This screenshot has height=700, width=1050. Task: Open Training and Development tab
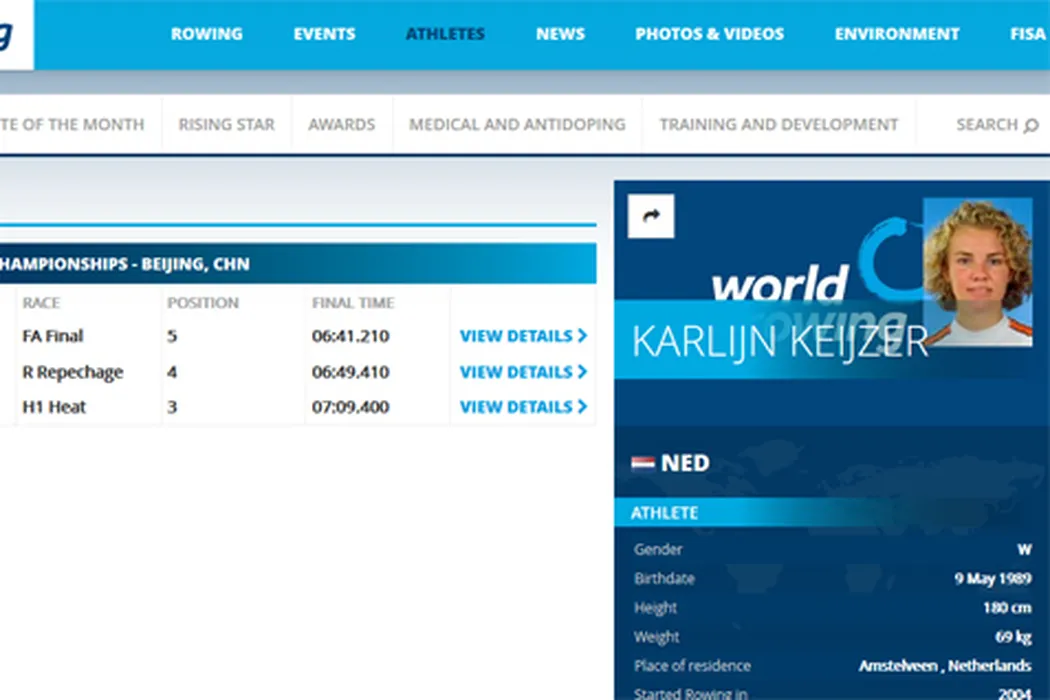(778, 125)
